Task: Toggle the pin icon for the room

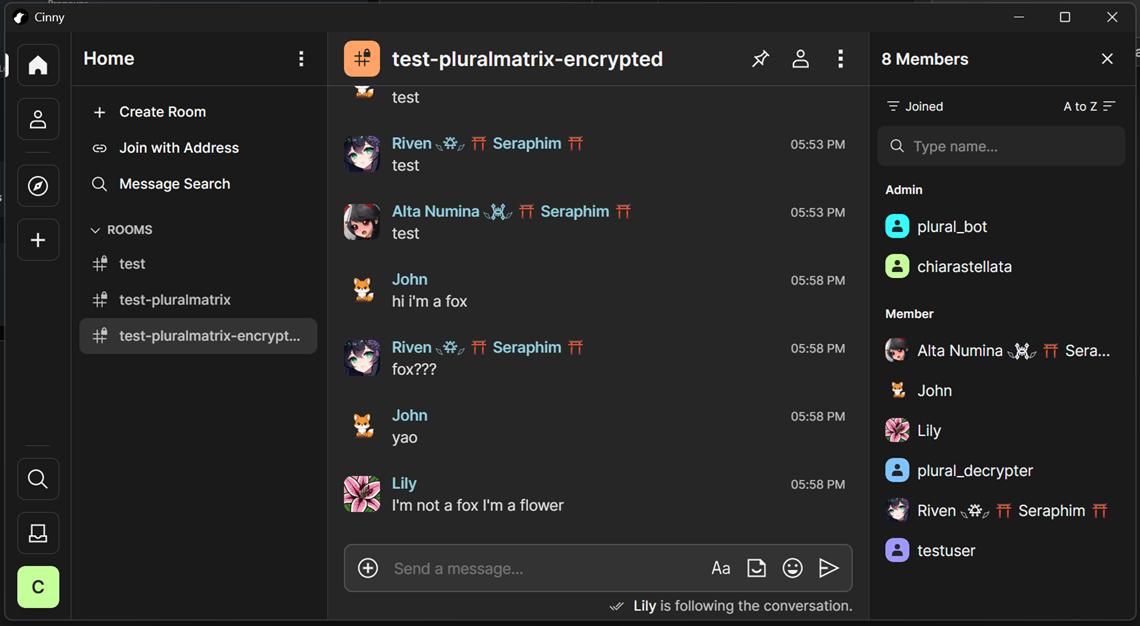Action: point(760,59)
